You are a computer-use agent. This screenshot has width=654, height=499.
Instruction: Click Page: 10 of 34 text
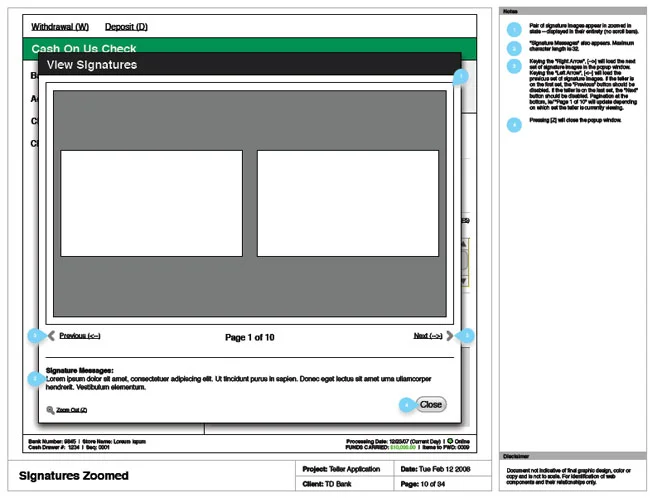coord(423,484)
